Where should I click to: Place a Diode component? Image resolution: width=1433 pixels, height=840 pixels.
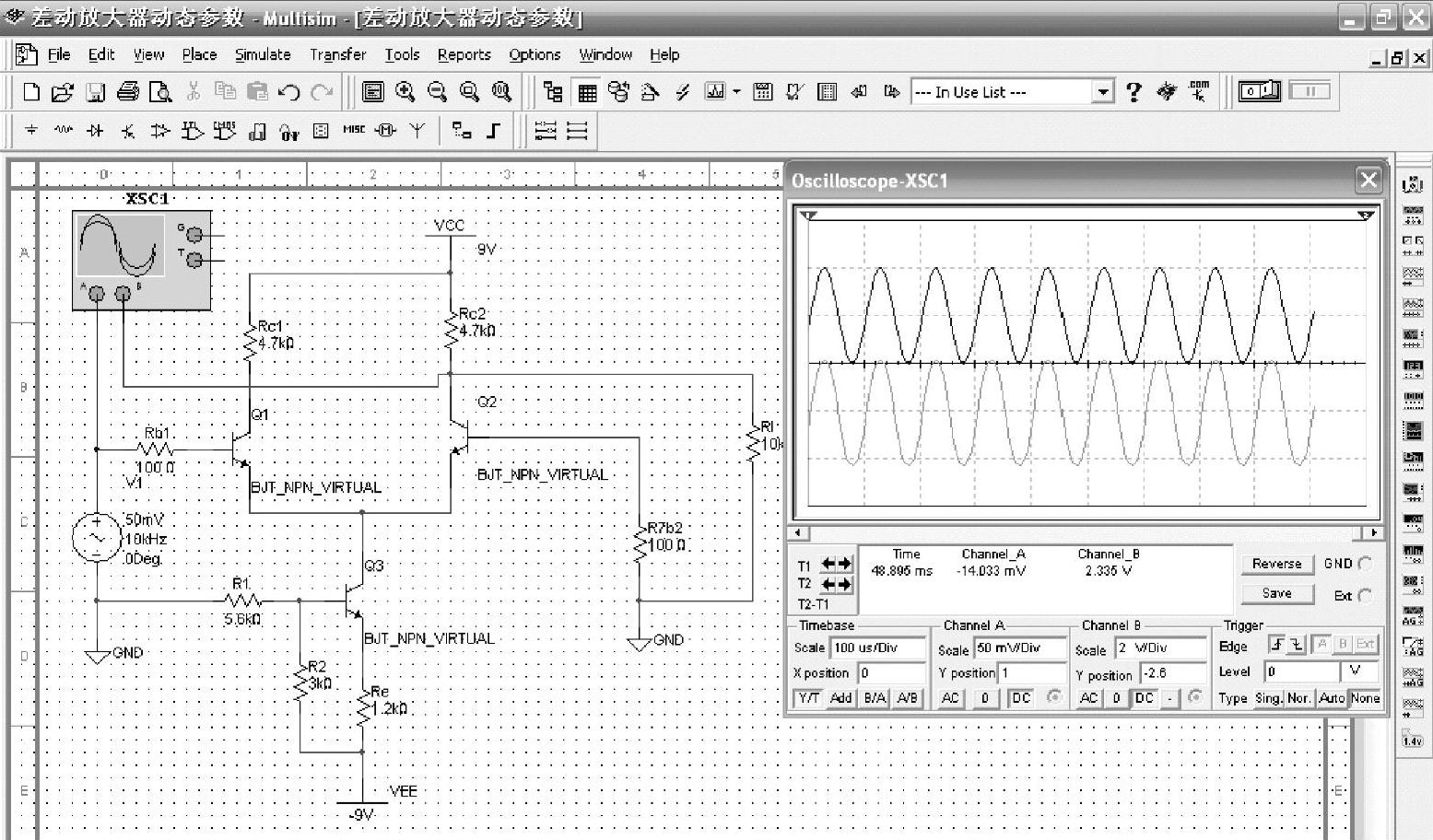95,131
